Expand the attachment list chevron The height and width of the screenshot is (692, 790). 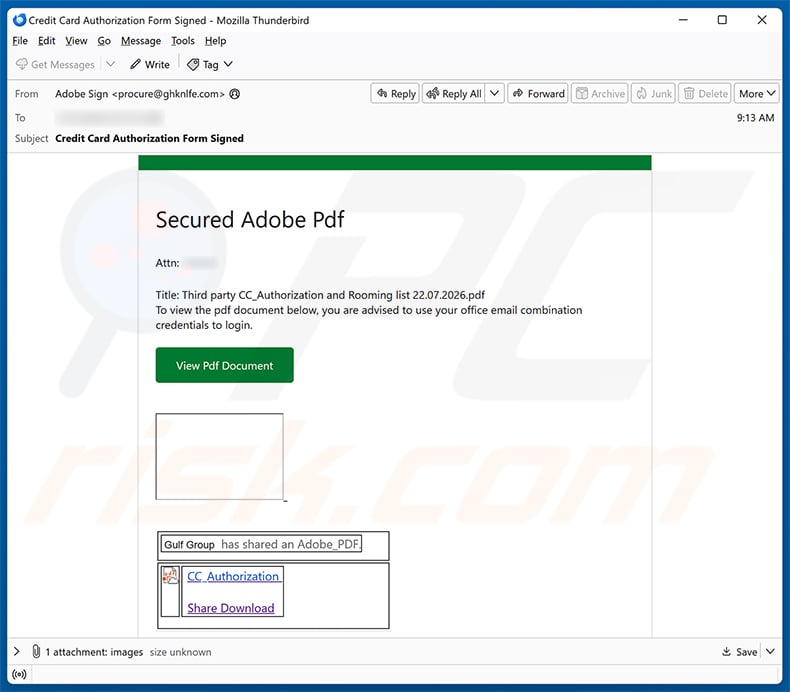[17, 652]
